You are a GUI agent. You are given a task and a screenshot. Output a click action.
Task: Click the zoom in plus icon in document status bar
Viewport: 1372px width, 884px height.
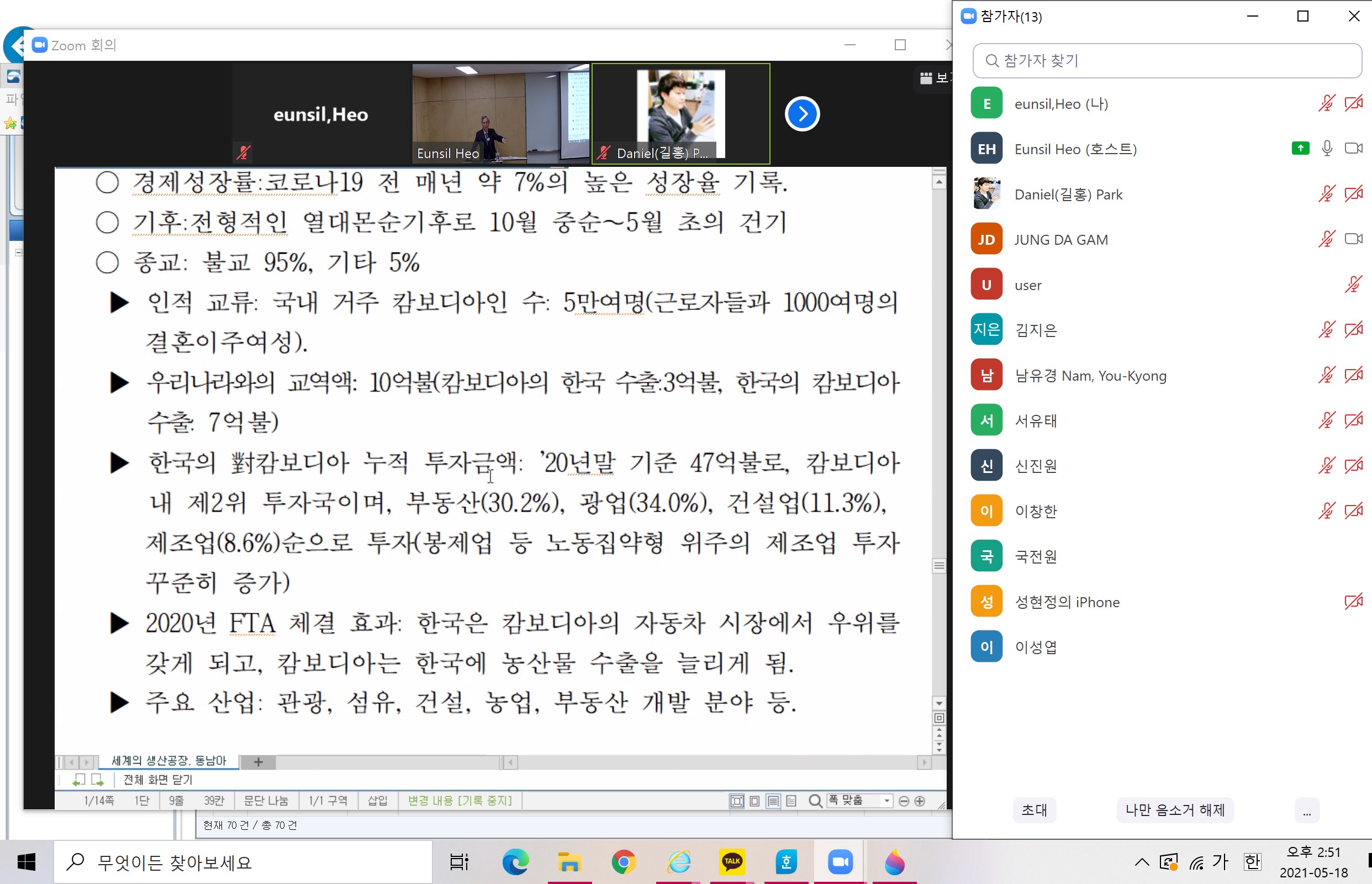pyautogui.click(x=919, y=801)
